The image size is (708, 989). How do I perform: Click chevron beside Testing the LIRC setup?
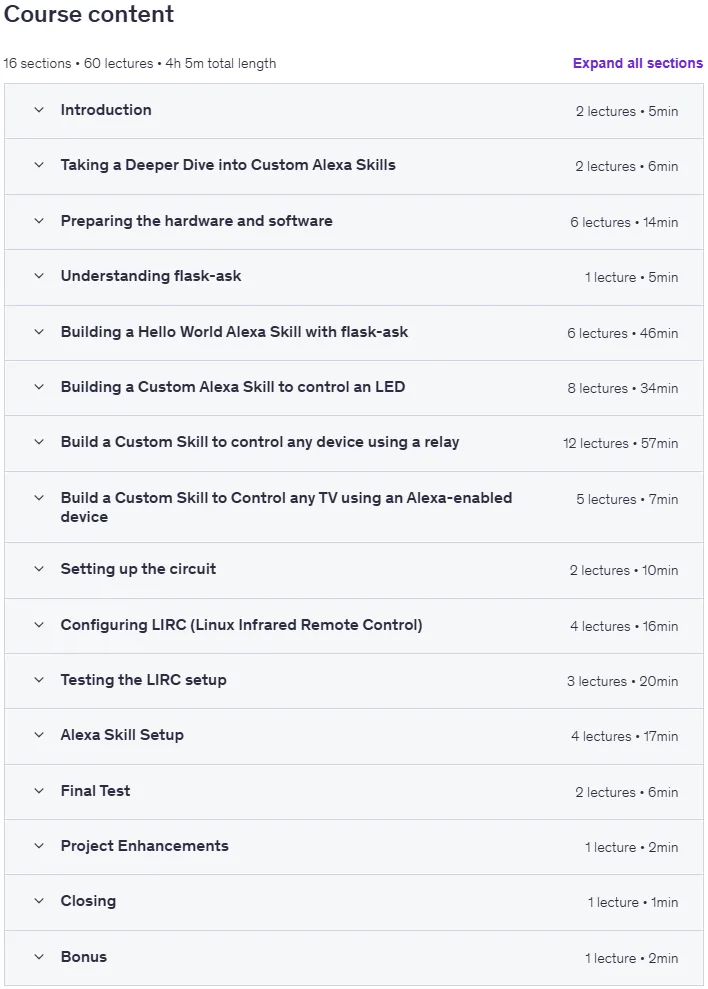[39, 680]
